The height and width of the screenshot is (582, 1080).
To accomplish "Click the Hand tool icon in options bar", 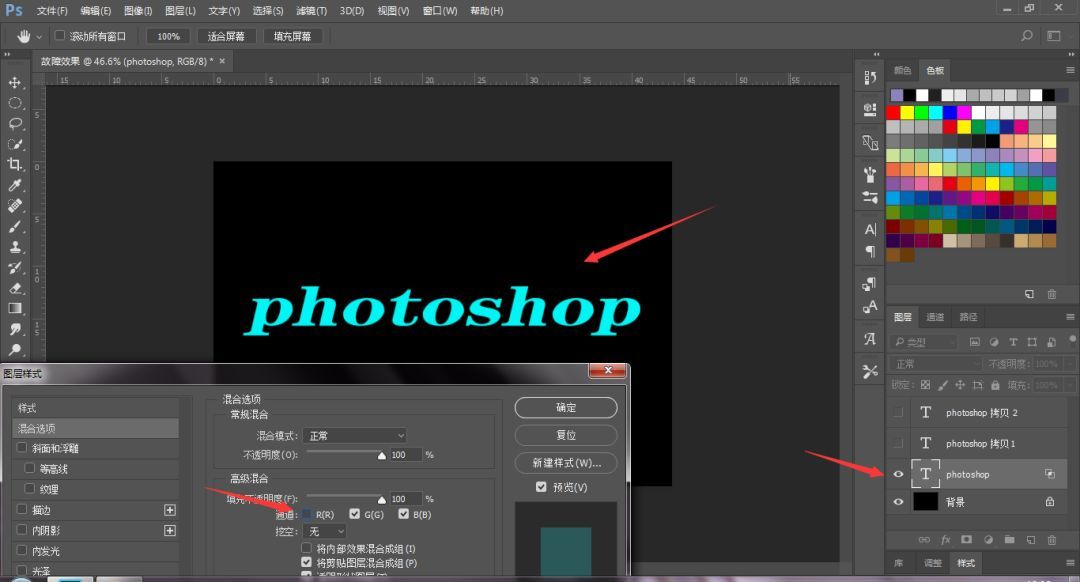I will pyautogui.click(x=23, y=36).
